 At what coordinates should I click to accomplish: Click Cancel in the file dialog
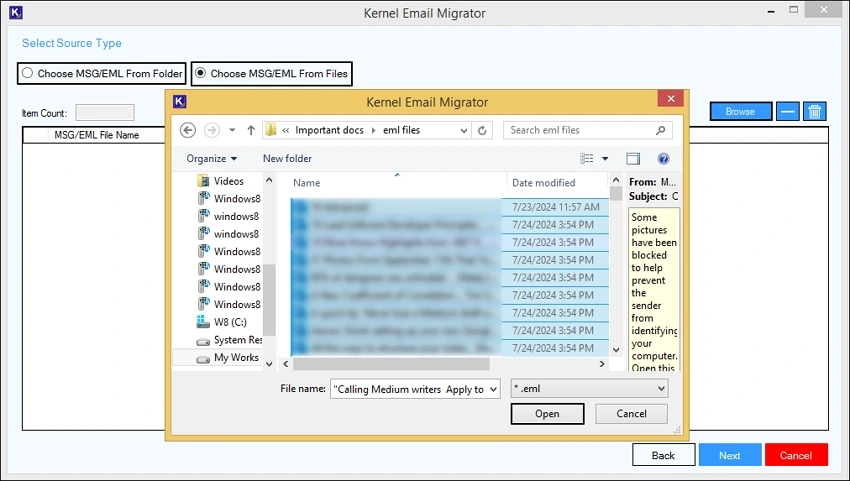pyautogui.click(x=632, y=414)
